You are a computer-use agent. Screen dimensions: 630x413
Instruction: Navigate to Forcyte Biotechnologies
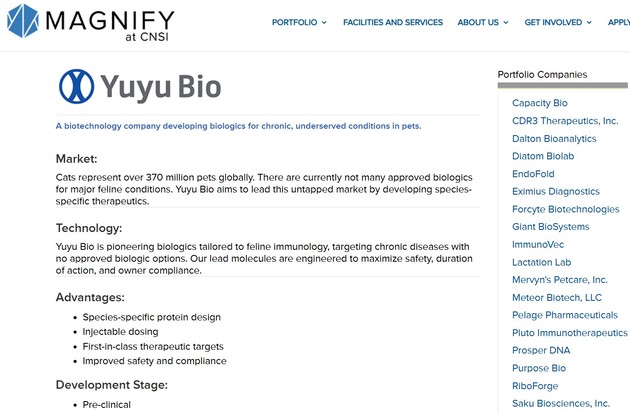point(565,209)
